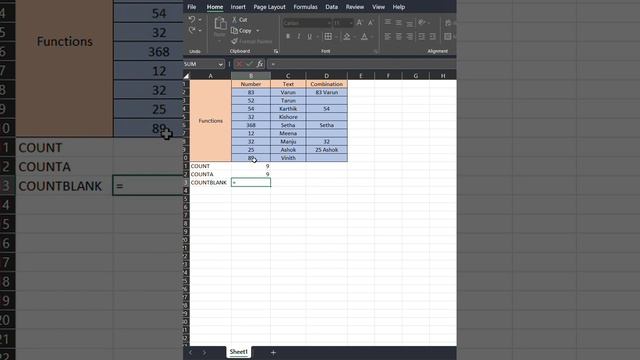Open the Paste options dropdown arrow
Viewport: 640px width, 360px height.
pos(220,41)
